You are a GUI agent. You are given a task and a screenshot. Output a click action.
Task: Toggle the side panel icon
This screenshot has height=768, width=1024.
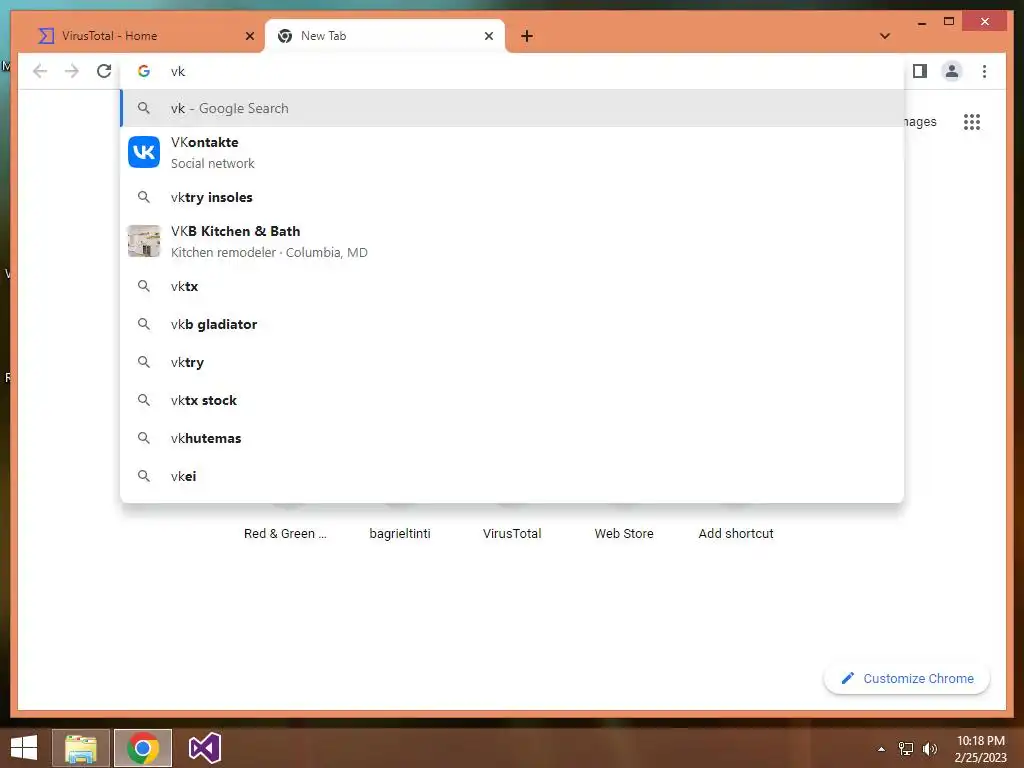(x=920, y=71)
